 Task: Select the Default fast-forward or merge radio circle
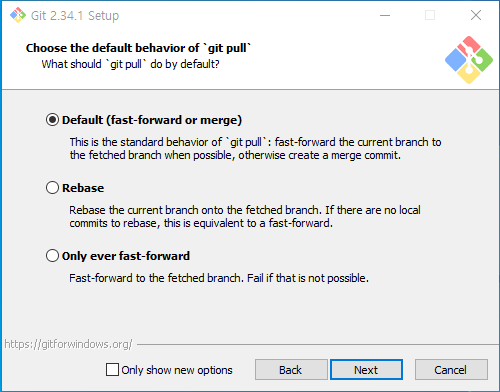(x=52, y=120)
